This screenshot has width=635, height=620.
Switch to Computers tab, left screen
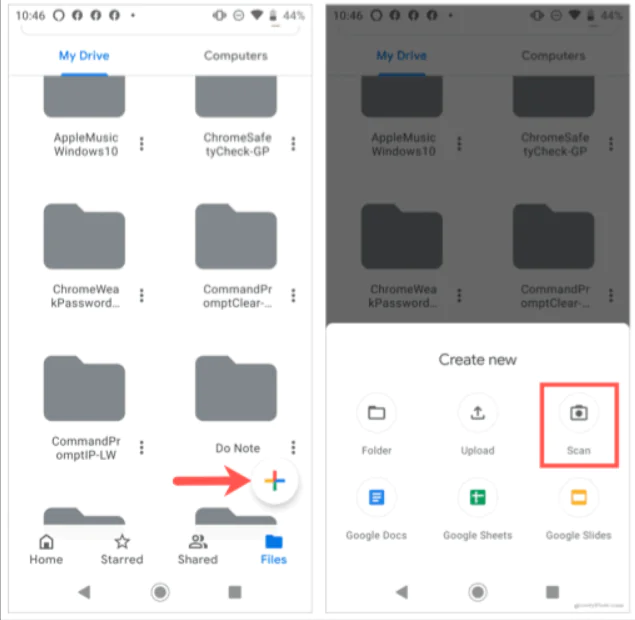click(236, 55)
